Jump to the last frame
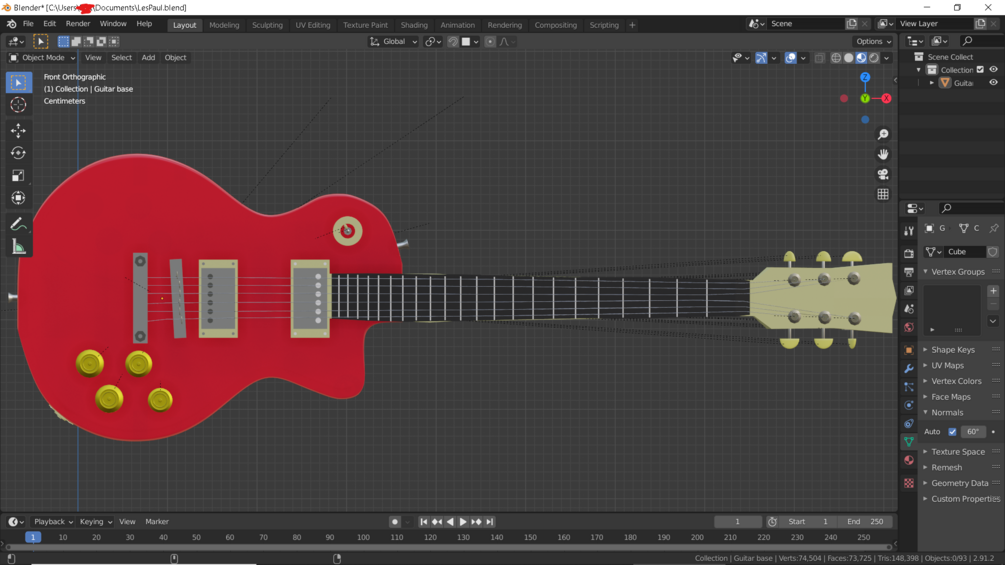The height and width of the screenshot is (565, 1005). coord(490,522)
